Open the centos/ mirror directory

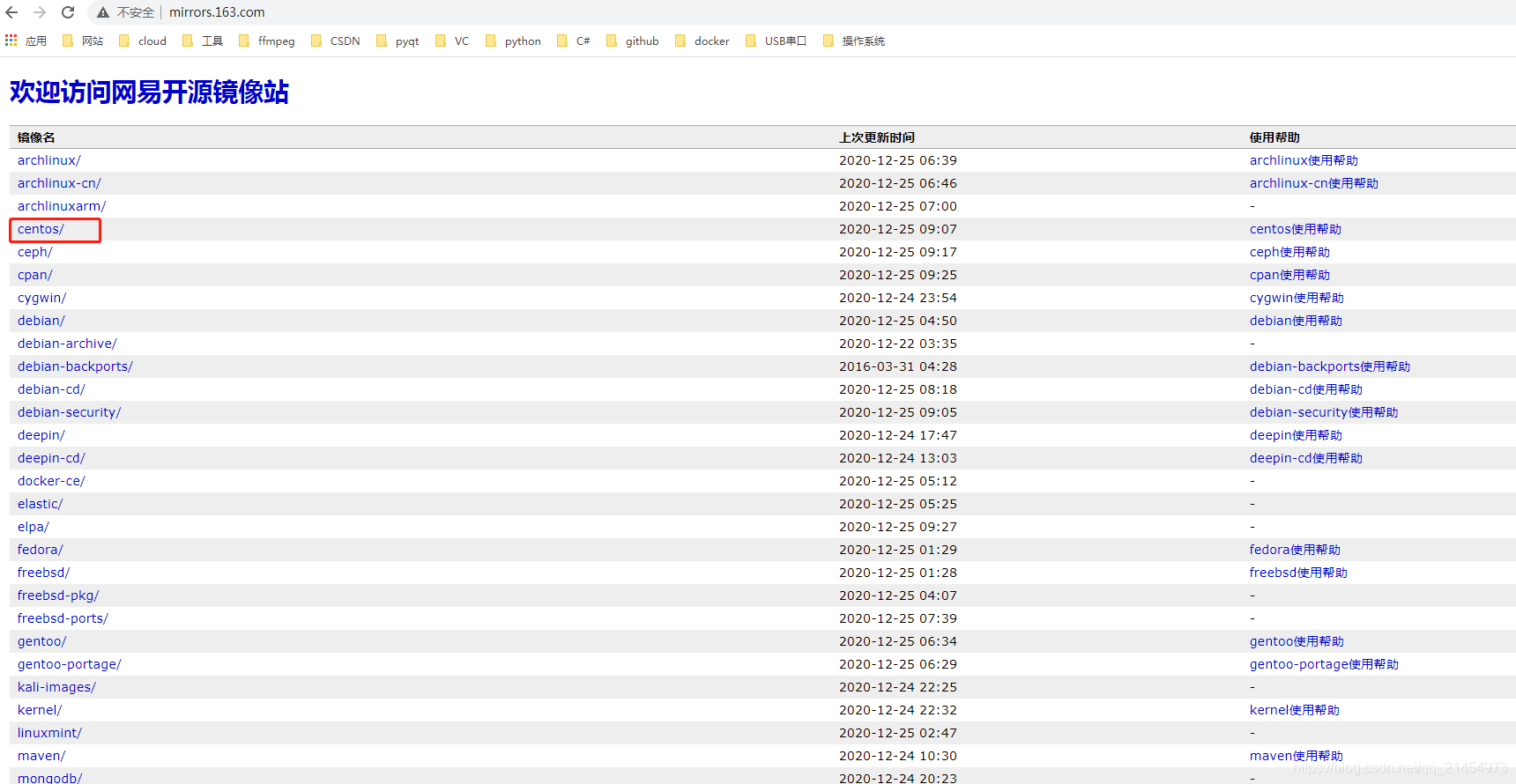41,229
